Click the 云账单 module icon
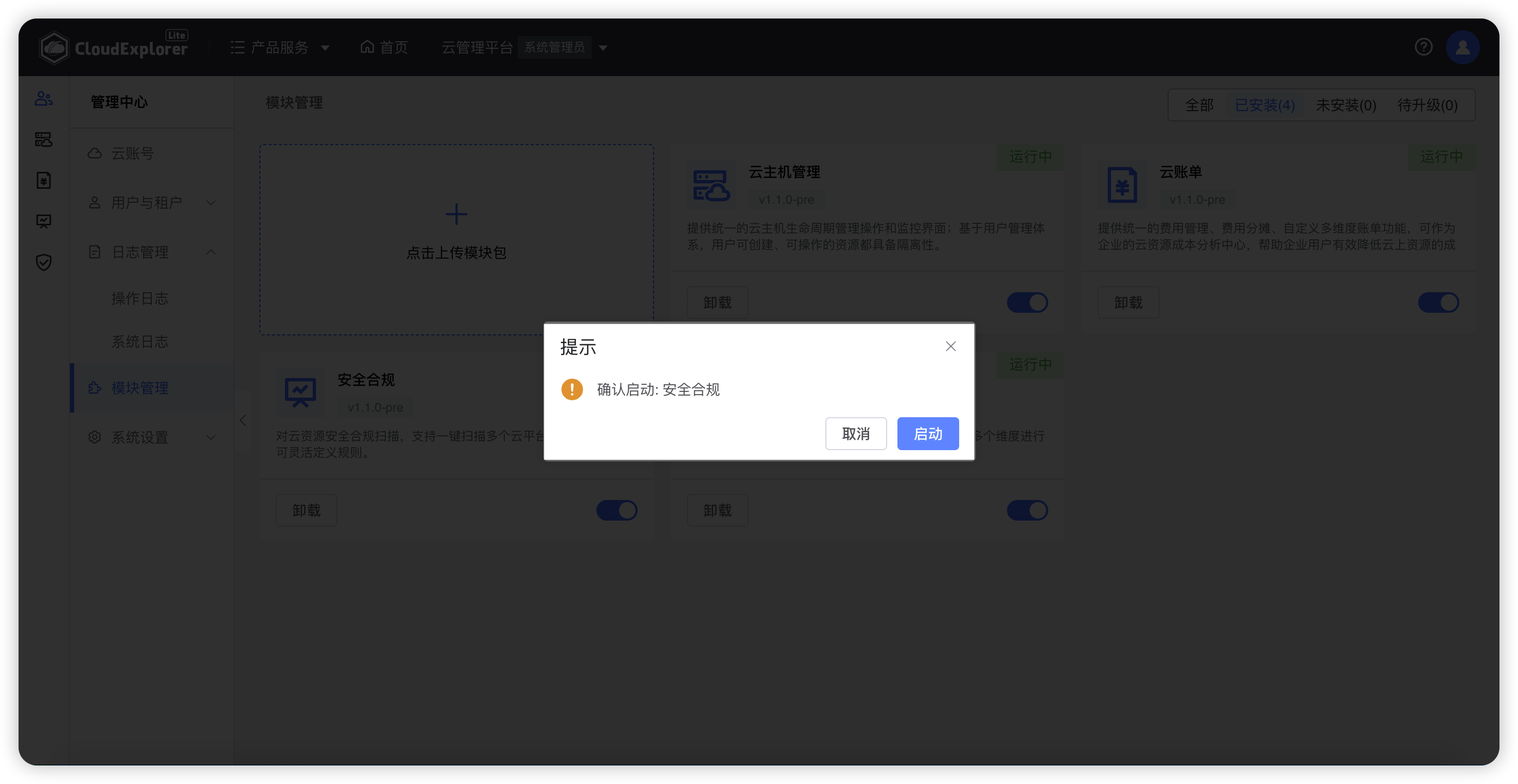The width and height of the screenshot is (1518, 784). tap(1122, 185)
